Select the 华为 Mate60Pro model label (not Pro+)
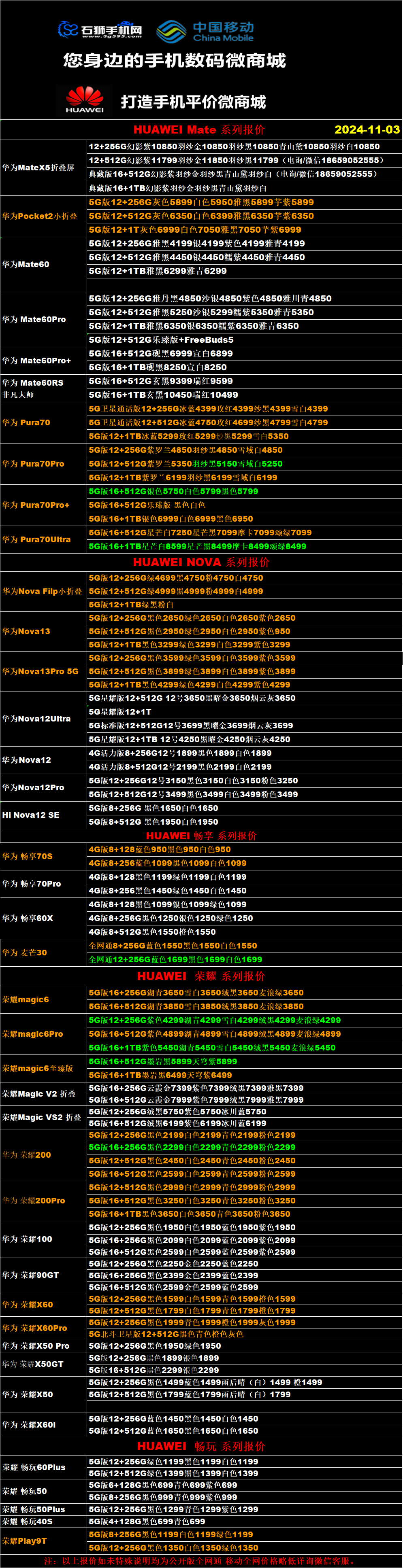The image size is (403, 1568). (x=34, y=319)
